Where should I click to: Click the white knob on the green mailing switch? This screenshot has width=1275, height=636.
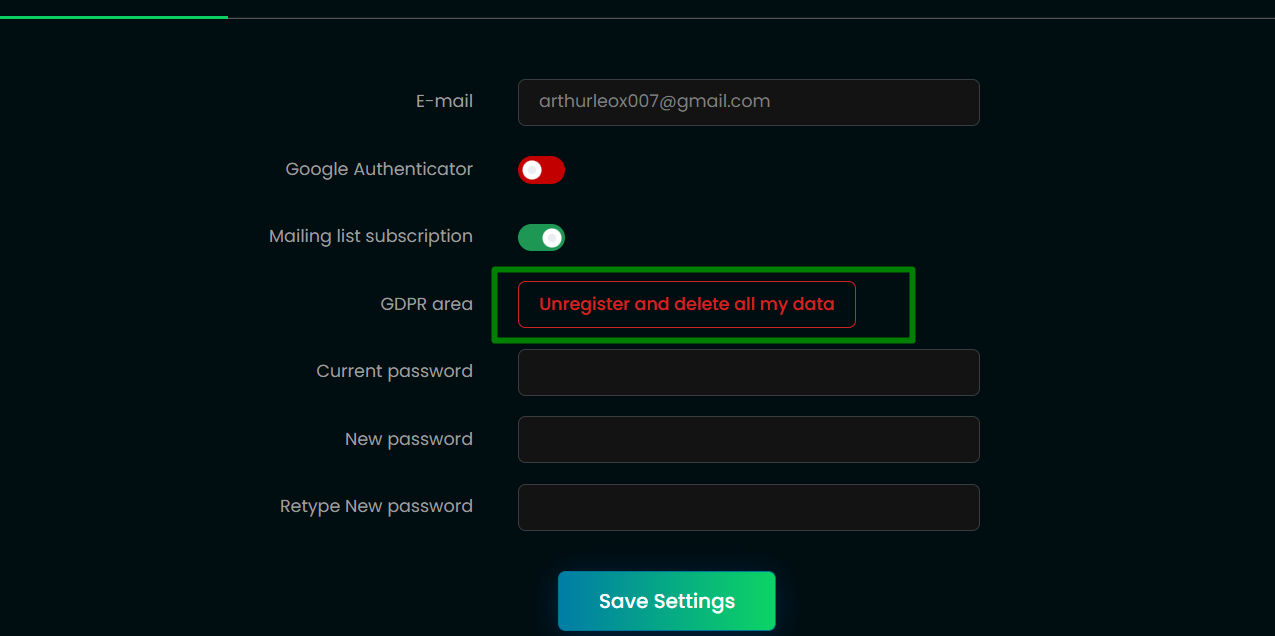click(x=551, y=238)
